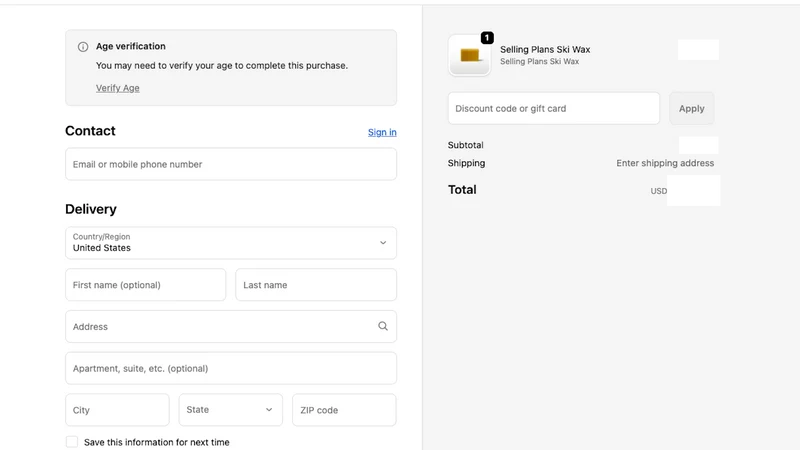Viewport: 800px width, 450px height.
Task: Select the Country/Region United States field
Action: (231, 243)
